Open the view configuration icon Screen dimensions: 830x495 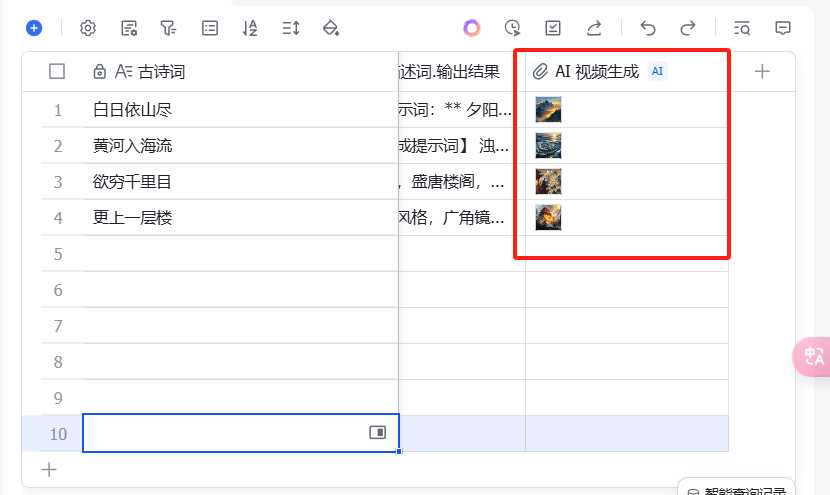point(129,28)
